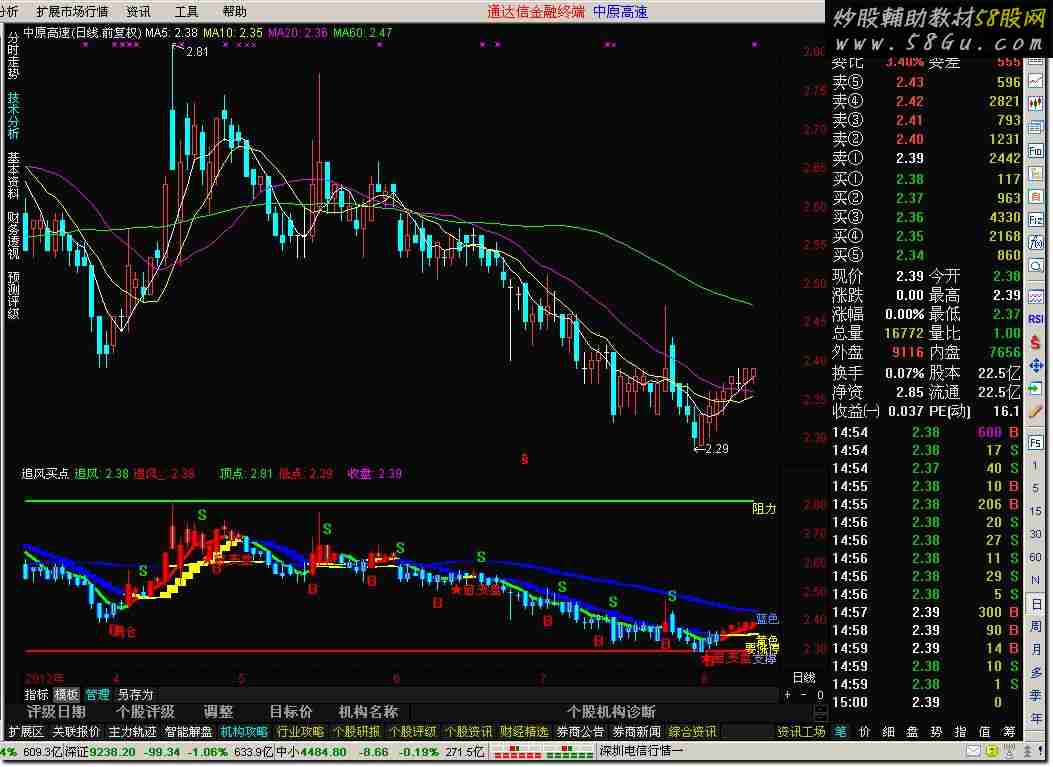Select monthly 月 period button

(1035, 649)
